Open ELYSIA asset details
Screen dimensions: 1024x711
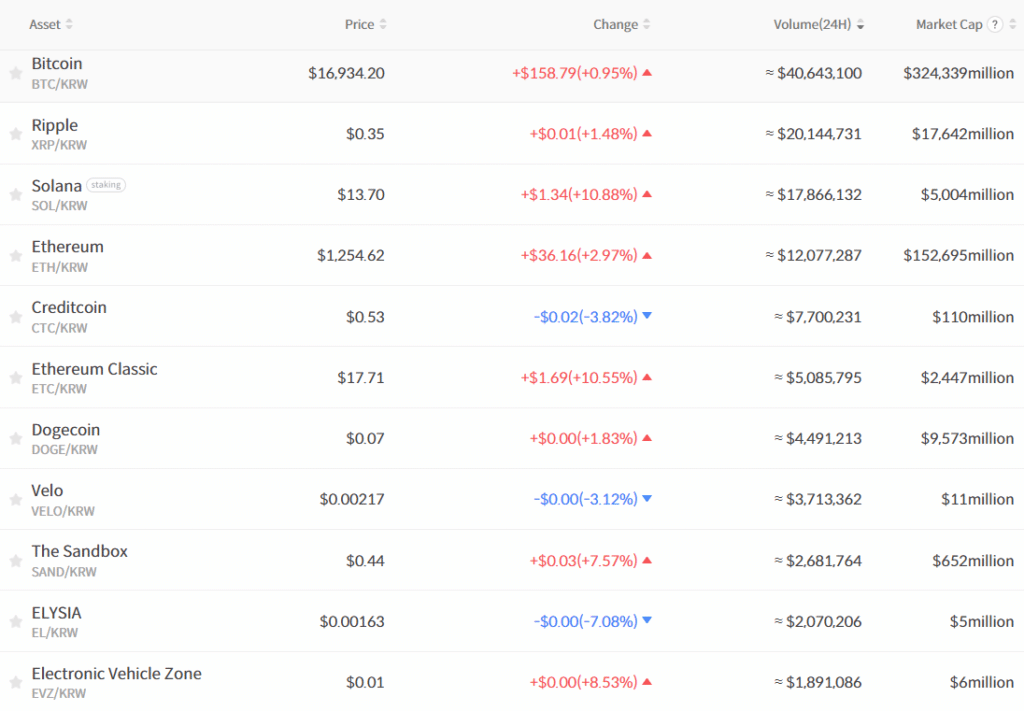pos(57,612)
